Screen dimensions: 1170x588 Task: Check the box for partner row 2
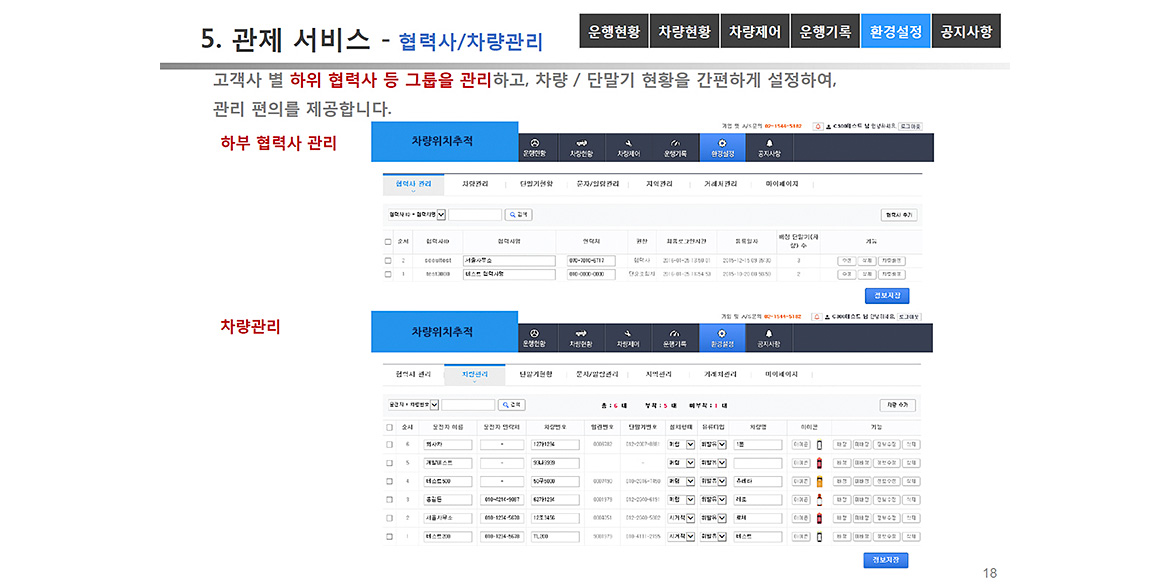(388, 260)
